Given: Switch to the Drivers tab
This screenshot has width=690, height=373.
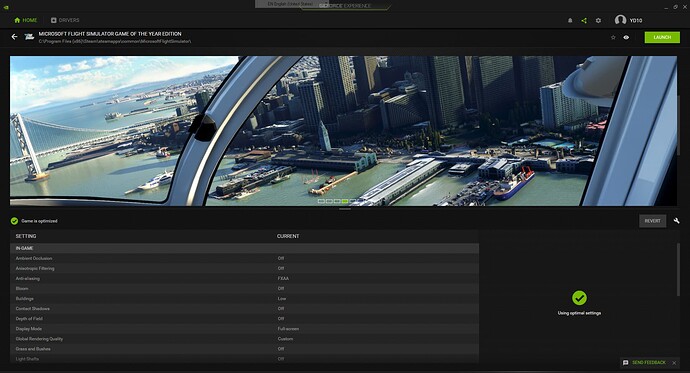Looking at the screenshot, I should [65, 20].
